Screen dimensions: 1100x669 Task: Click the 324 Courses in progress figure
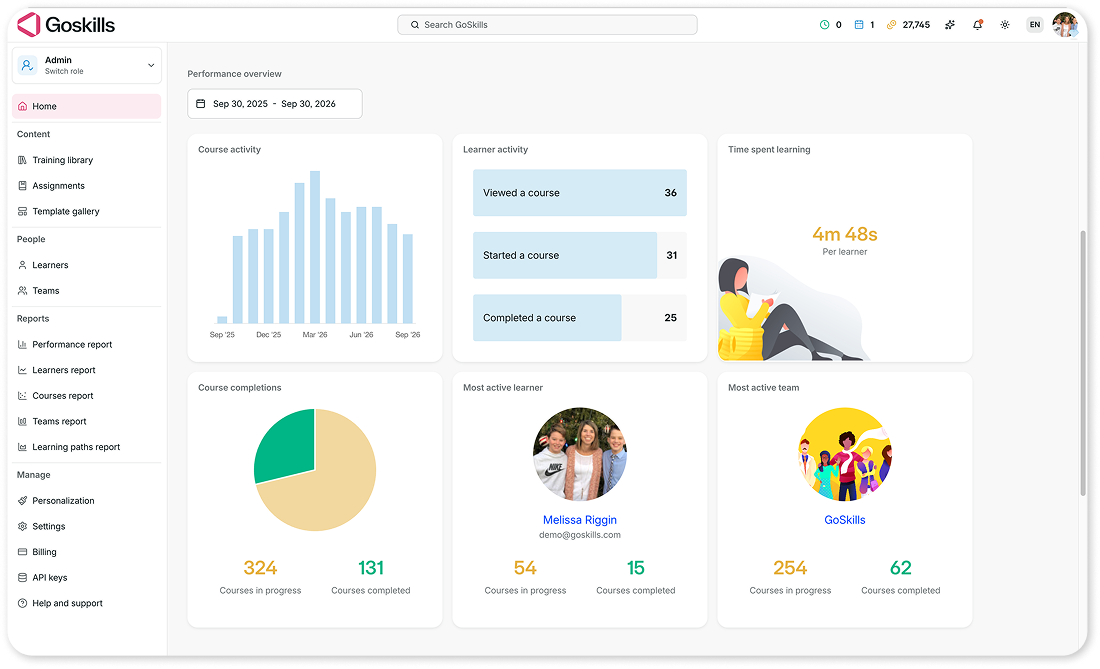click(260, 567)
